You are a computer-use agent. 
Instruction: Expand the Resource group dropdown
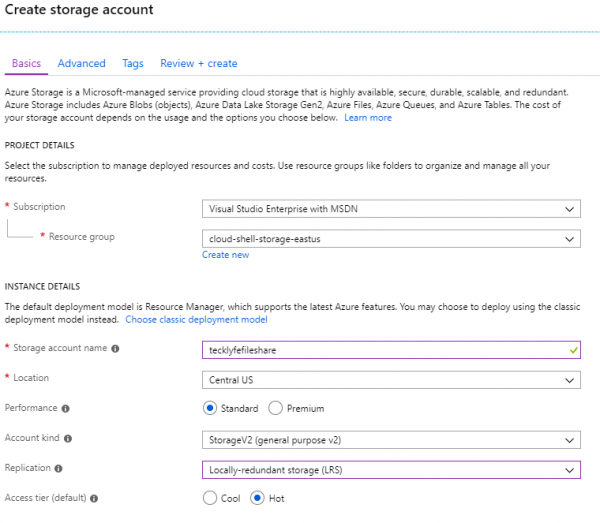pos(391,239)
